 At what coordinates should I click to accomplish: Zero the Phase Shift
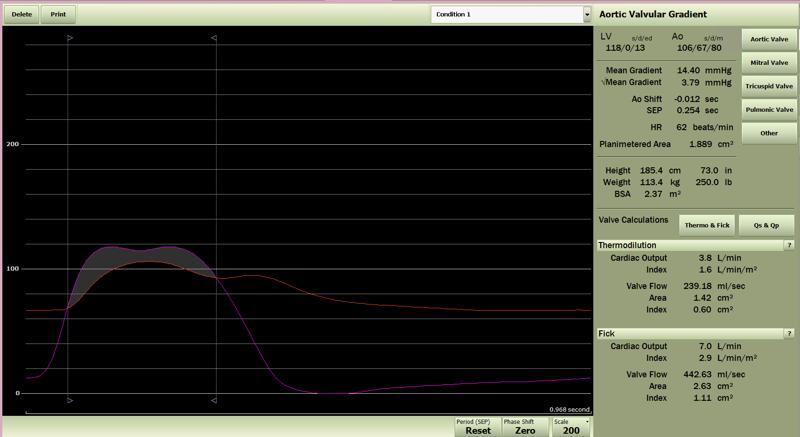pyautogui.click(x=525, y=426)
